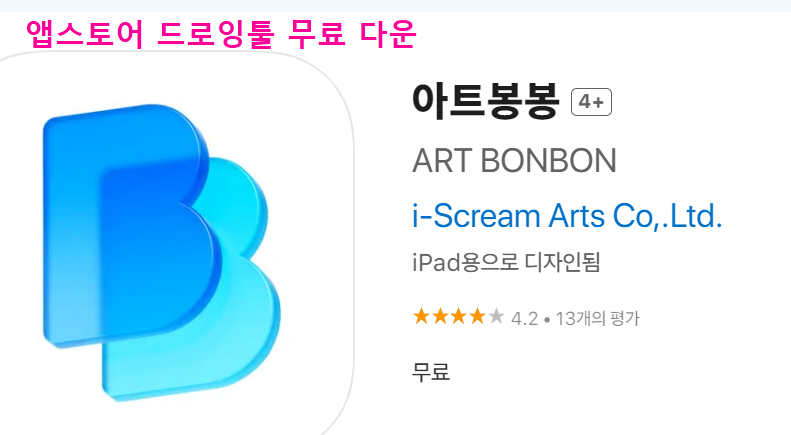Click the 아트봉봉 app title
The height and width of the screenshot is (435, 791).
(486, 101)
